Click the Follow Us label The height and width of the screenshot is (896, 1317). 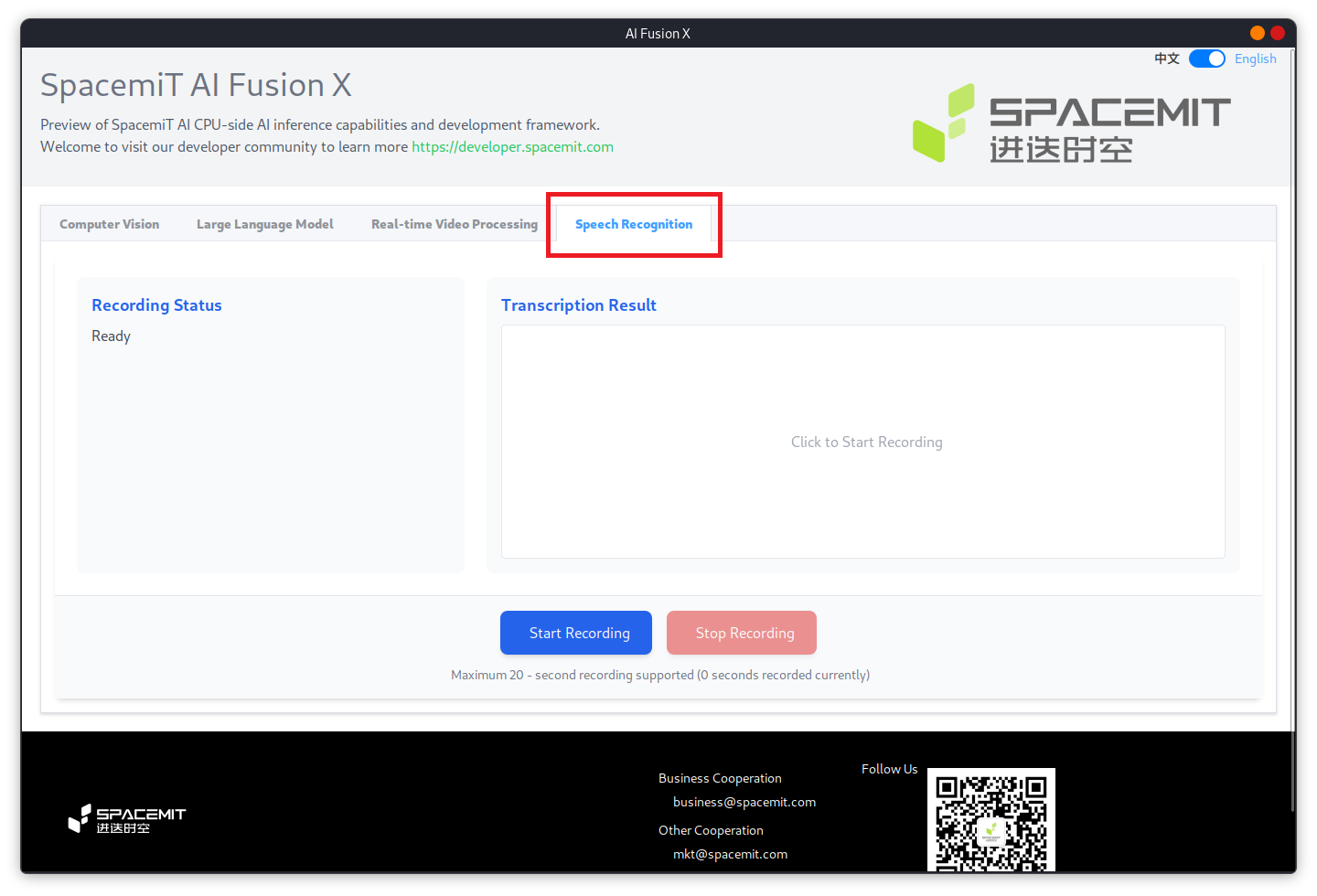pyautogui.click(x=889, y=769)
